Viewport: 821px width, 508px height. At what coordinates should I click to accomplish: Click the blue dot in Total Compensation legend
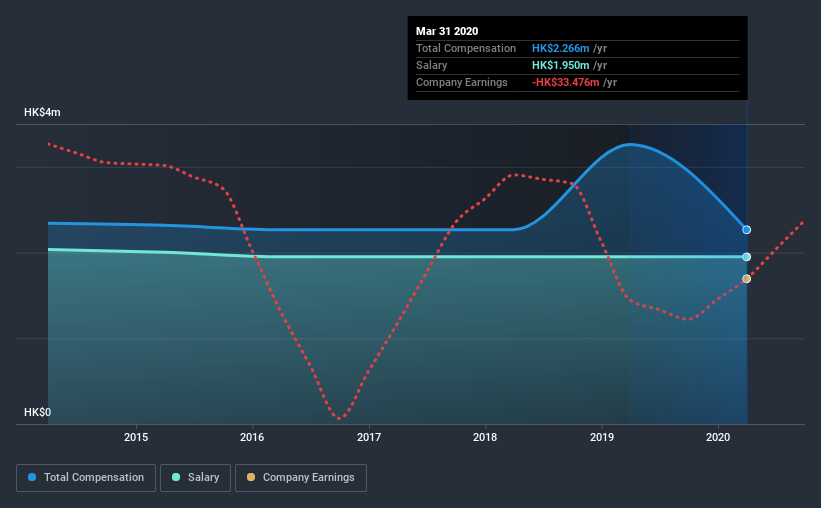pyautogui.click(x=32, y=477)
